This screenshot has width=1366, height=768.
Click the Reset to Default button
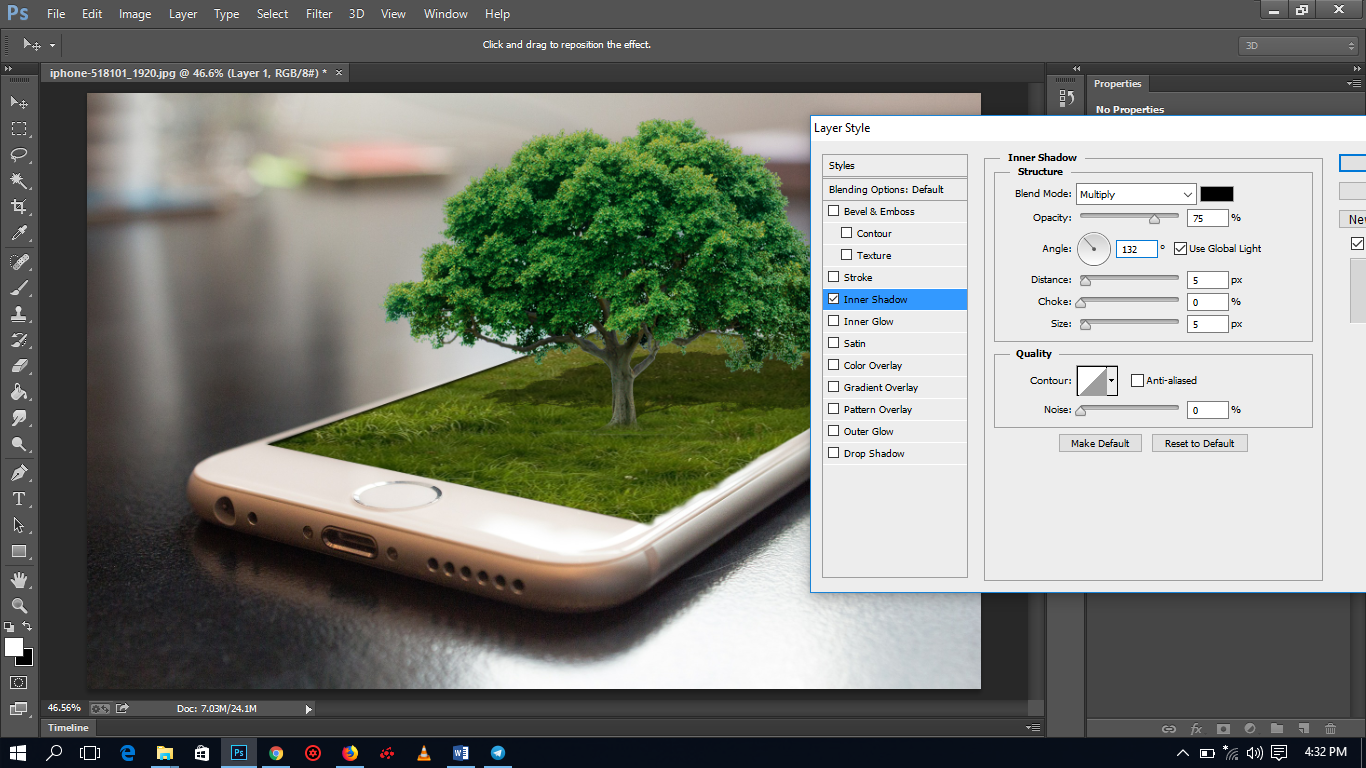click(x=1200, y=443)
